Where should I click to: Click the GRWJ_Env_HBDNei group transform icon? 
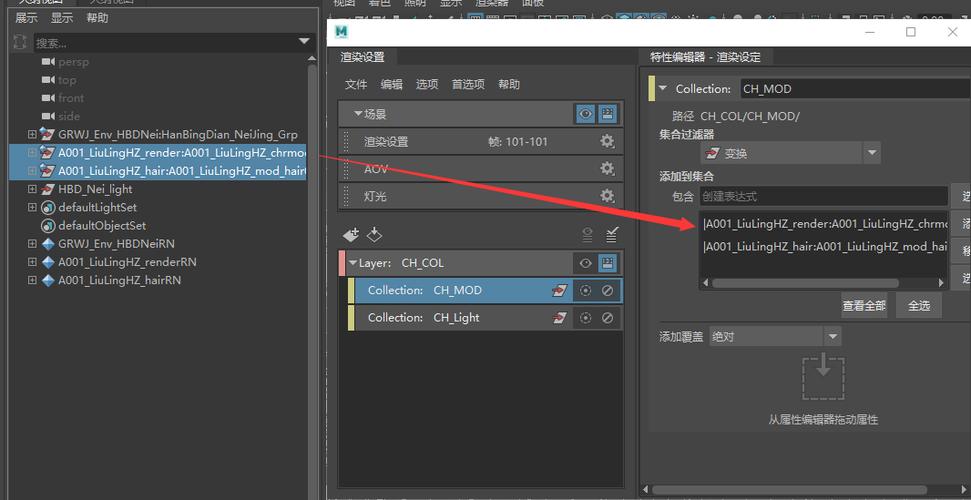(48, 134)
